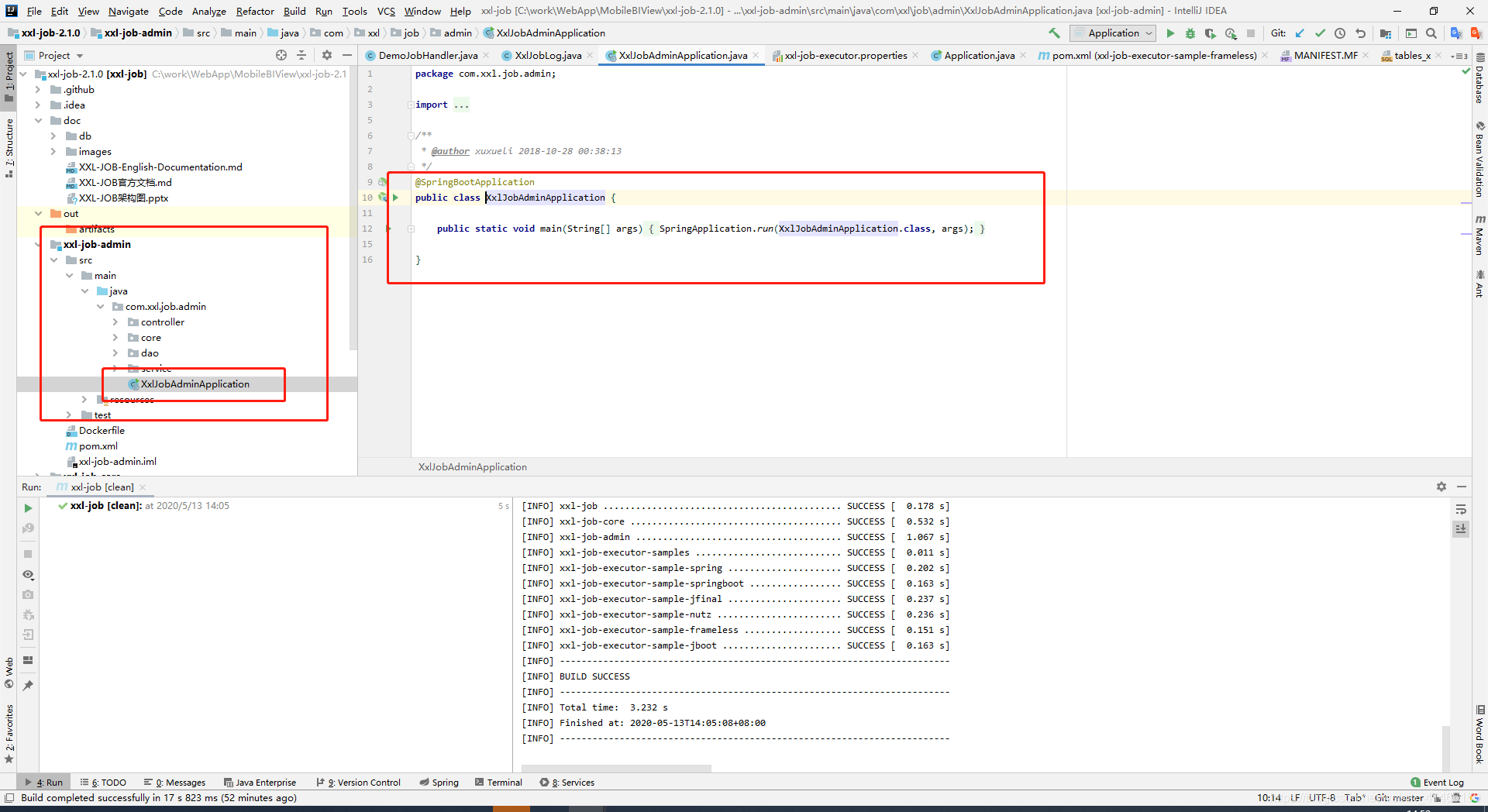1488x812 pixels.
Task: Expand the dao package node
Action: [x=115, y=353]
